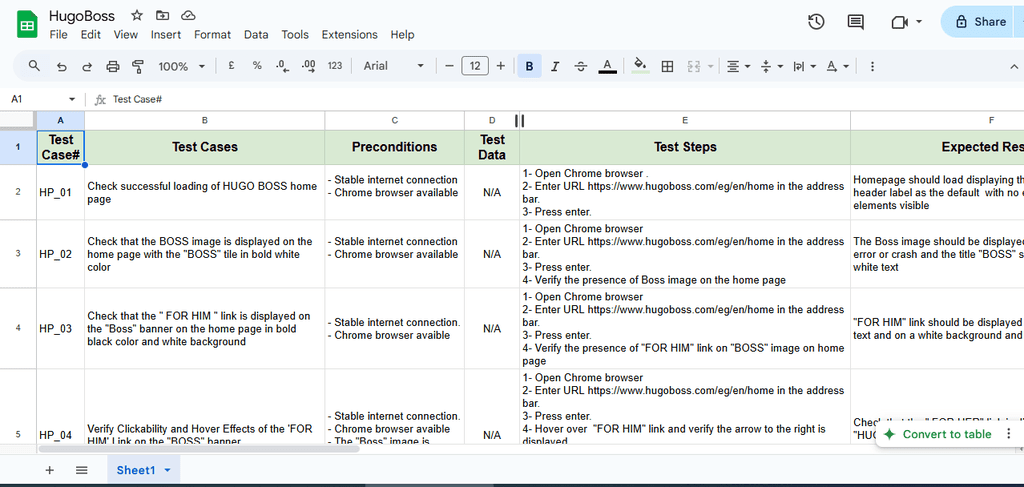Click the move to folder icon

tap(162, 16)
